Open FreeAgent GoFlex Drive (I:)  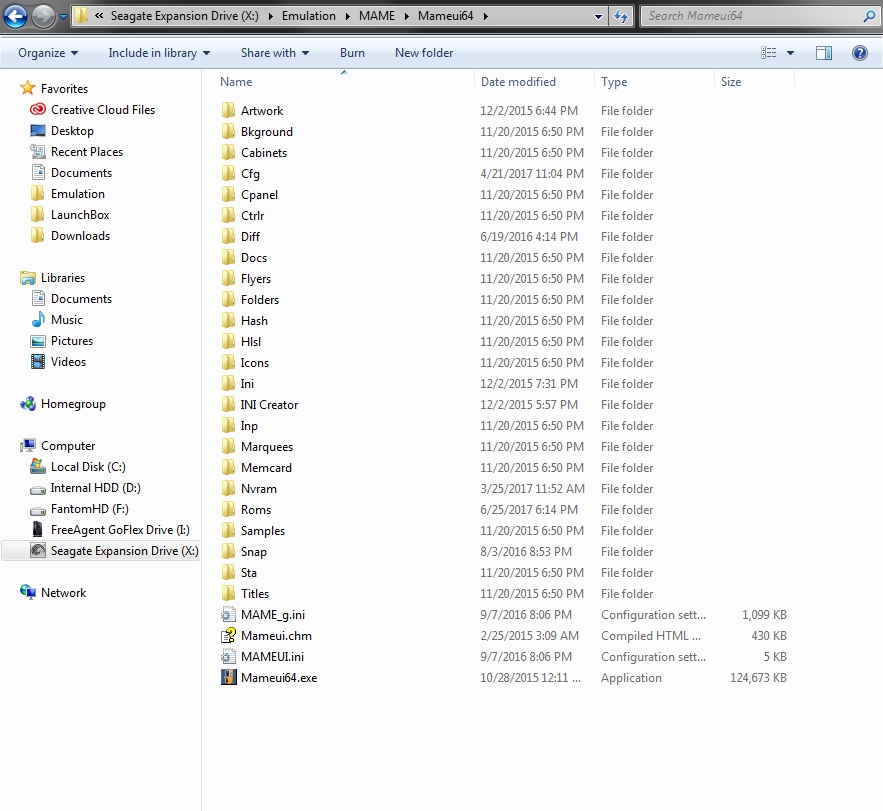pos(120,529)
